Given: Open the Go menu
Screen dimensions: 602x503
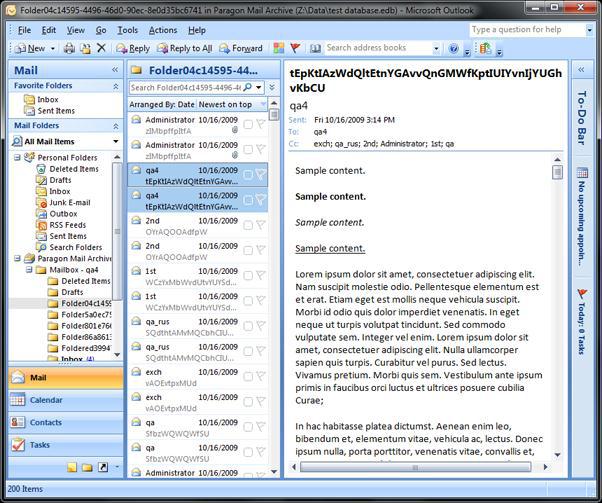Looking at the screenshot, I should 101,30.
